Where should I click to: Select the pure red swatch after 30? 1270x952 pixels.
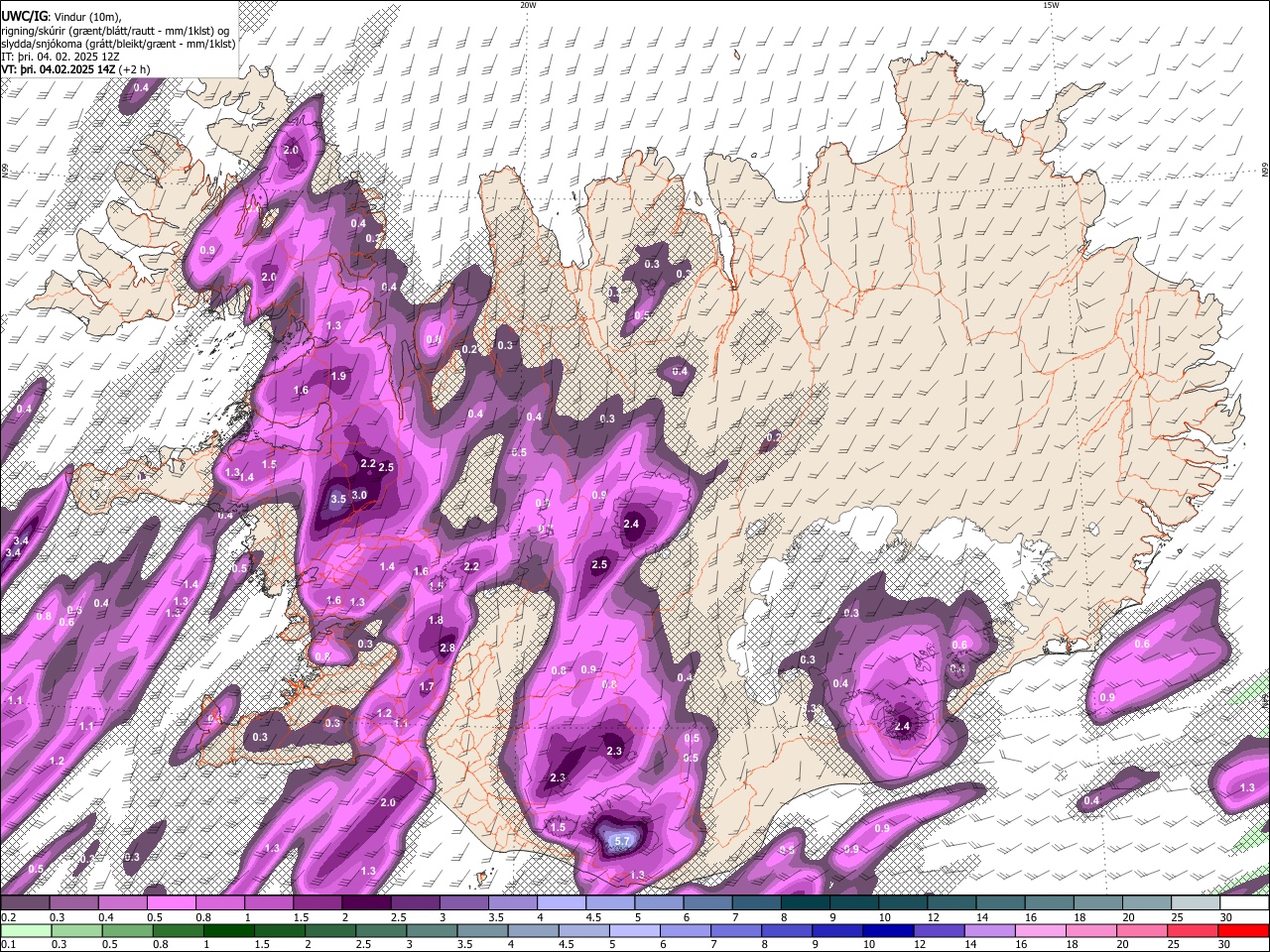pos(1243,930)
